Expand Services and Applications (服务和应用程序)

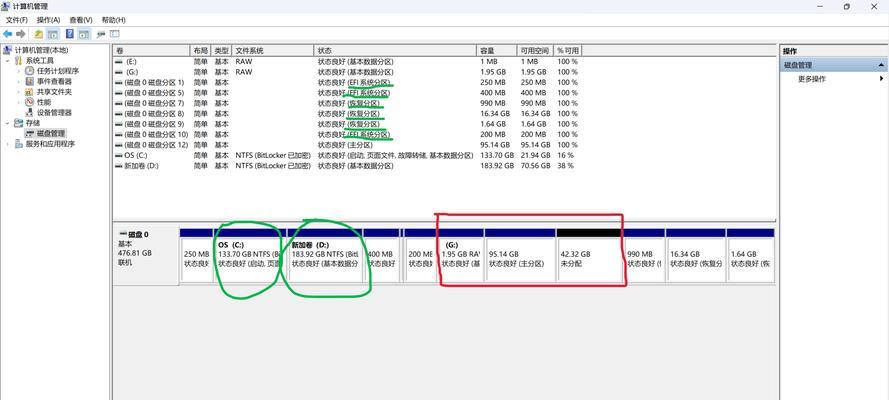point(8,144)
